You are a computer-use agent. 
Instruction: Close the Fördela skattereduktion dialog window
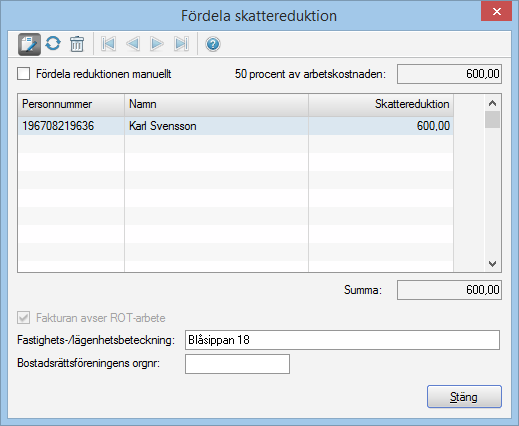(496, 12)
